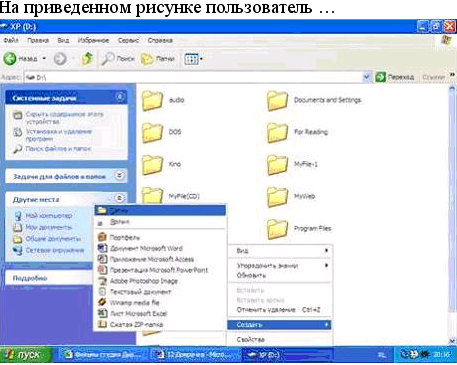The width and height of the screenshot is (457, 365).
Task: Click the taskbar clock
Action: [443, 355]
